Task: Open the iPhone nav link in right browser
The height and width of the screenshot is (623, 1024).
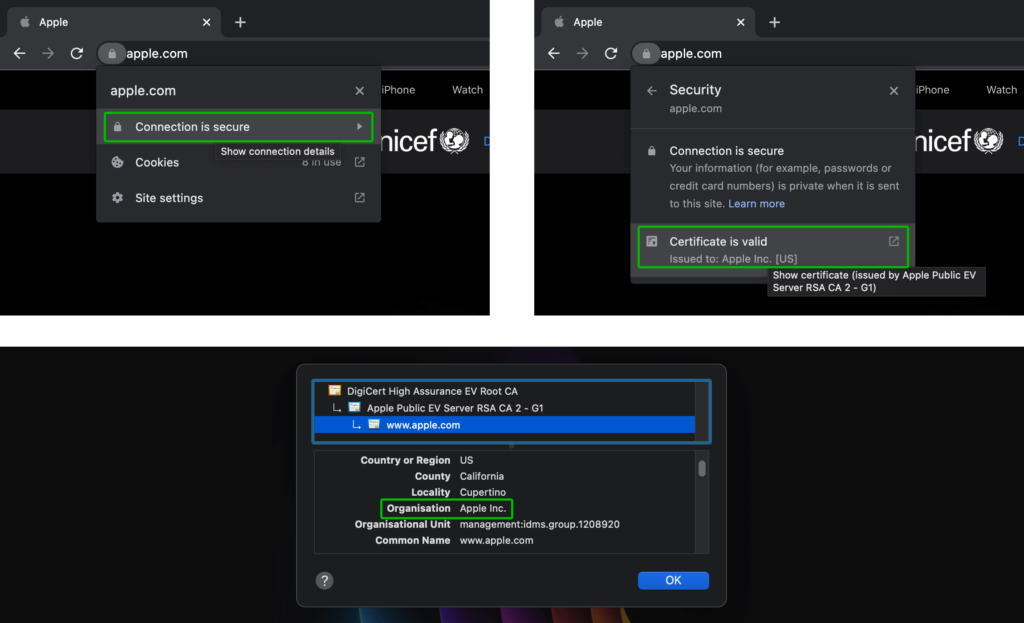Action: point(933,90)
